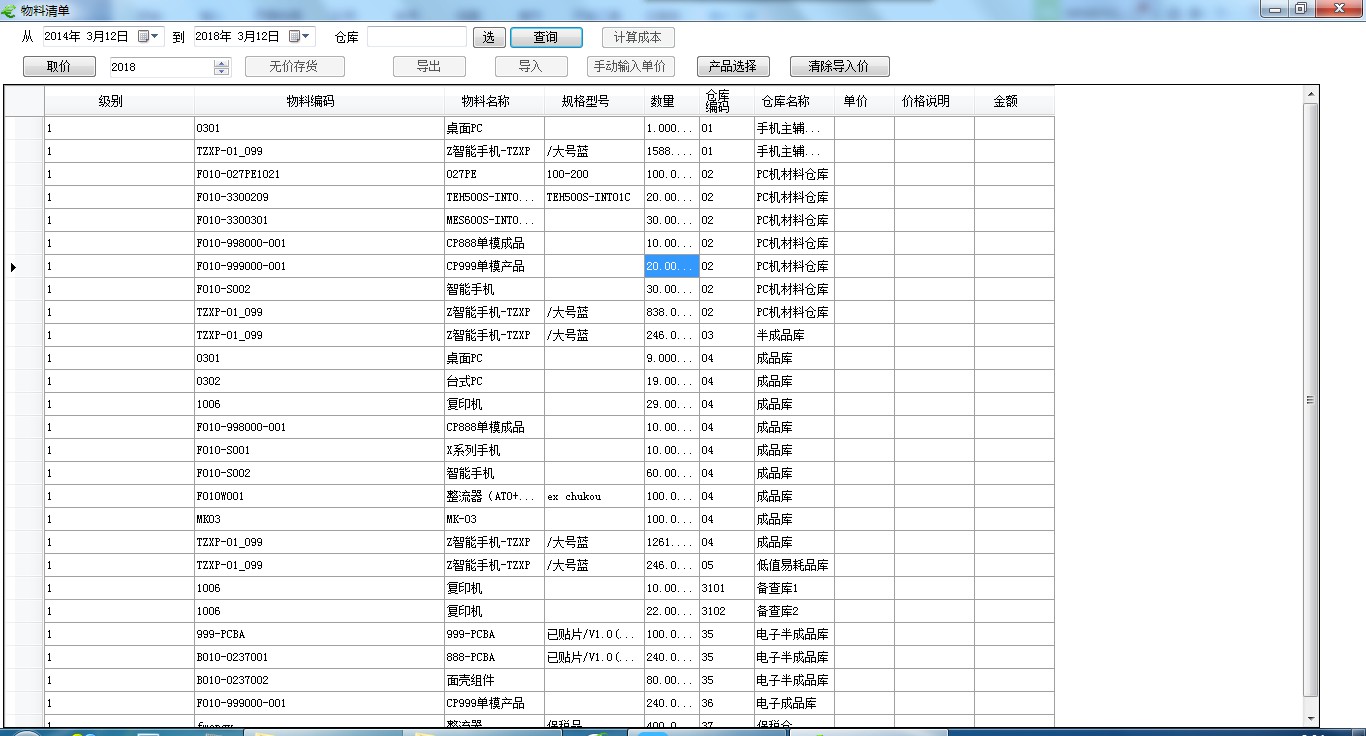Decrease the year value with down spinner
The image size is (1366, 736).
[222, 72]
